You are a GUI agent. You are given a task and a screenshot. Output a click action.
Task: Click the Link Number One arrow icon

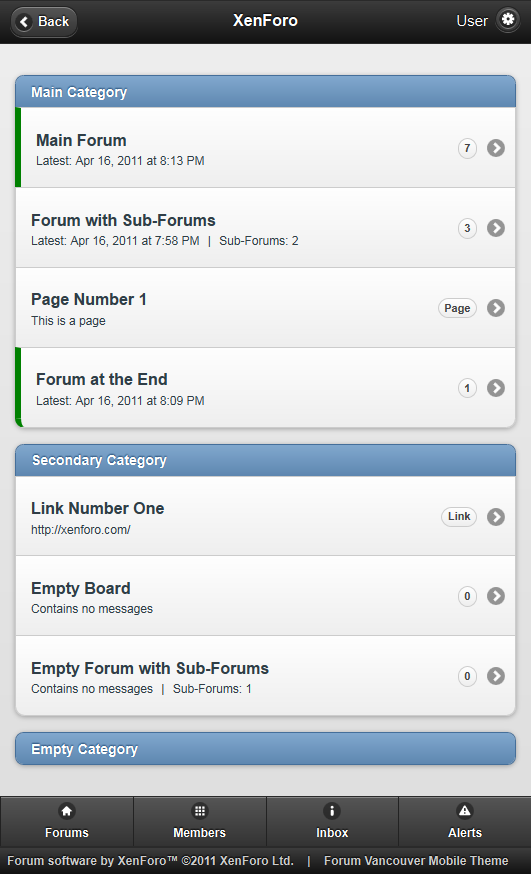496,517
